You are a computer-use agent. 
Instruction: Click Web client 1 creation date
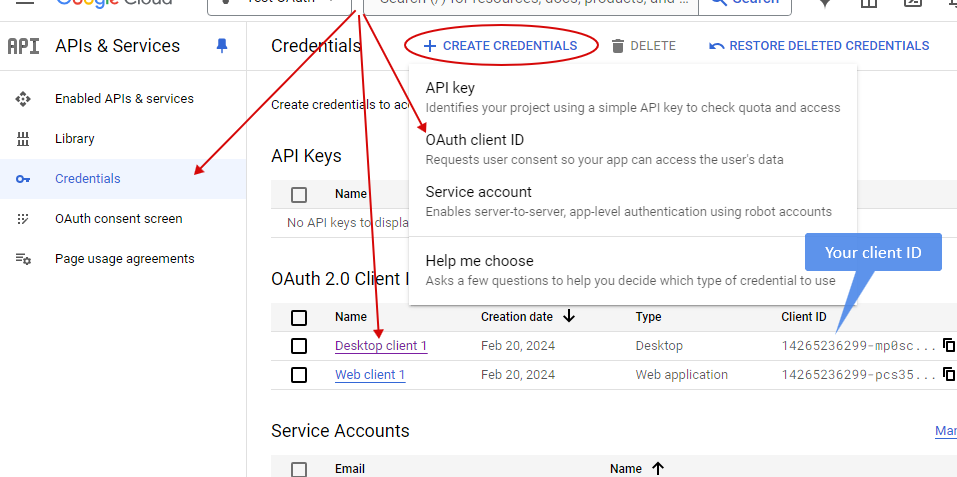518,375
